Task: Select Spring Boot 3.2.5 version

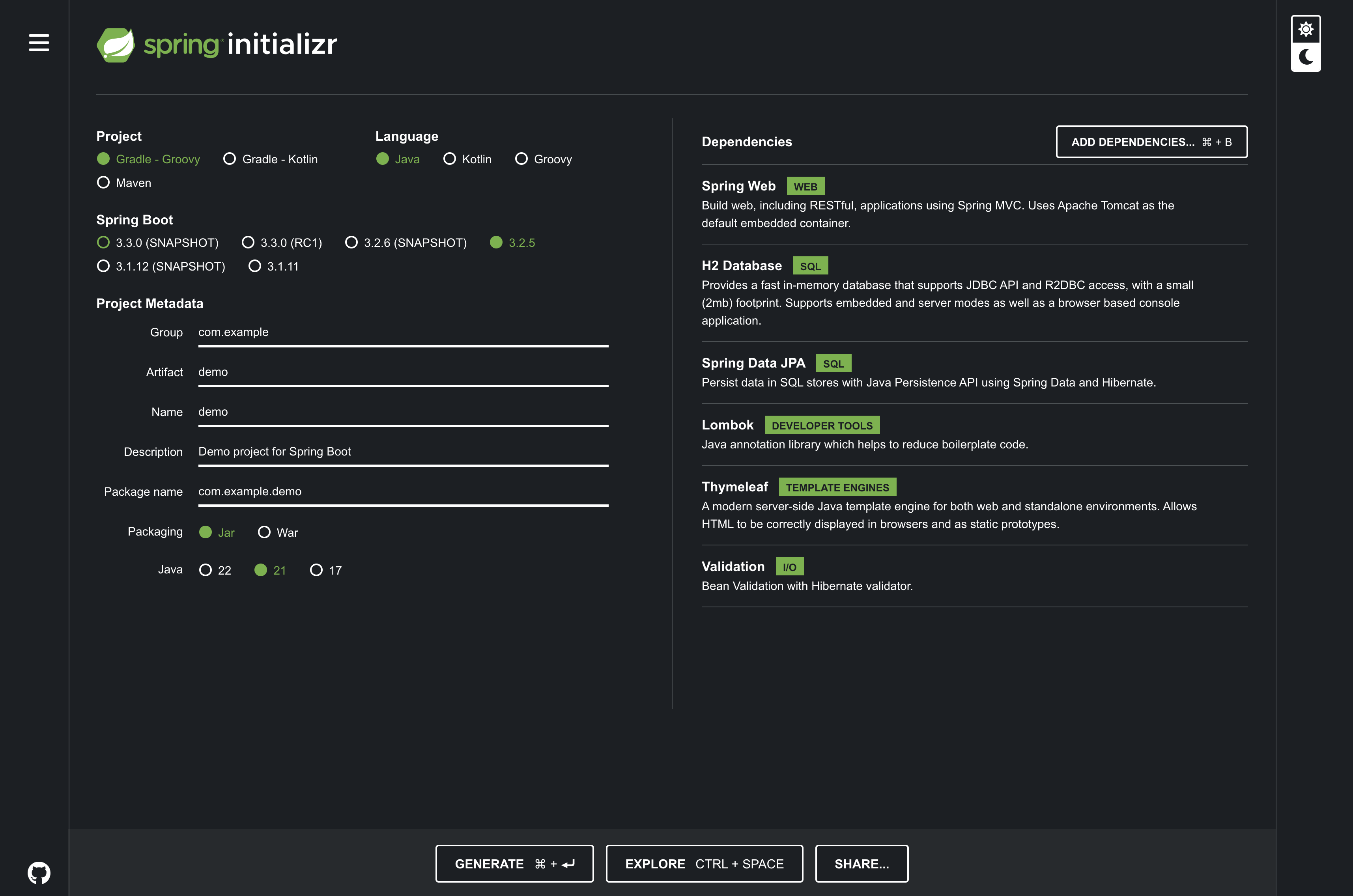Action: point(513,242)
